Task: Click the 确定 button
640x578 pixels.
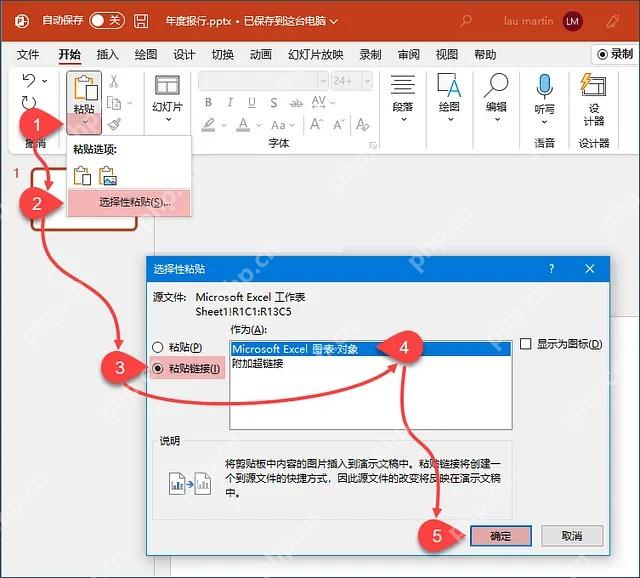Action: tap(501, 536)
